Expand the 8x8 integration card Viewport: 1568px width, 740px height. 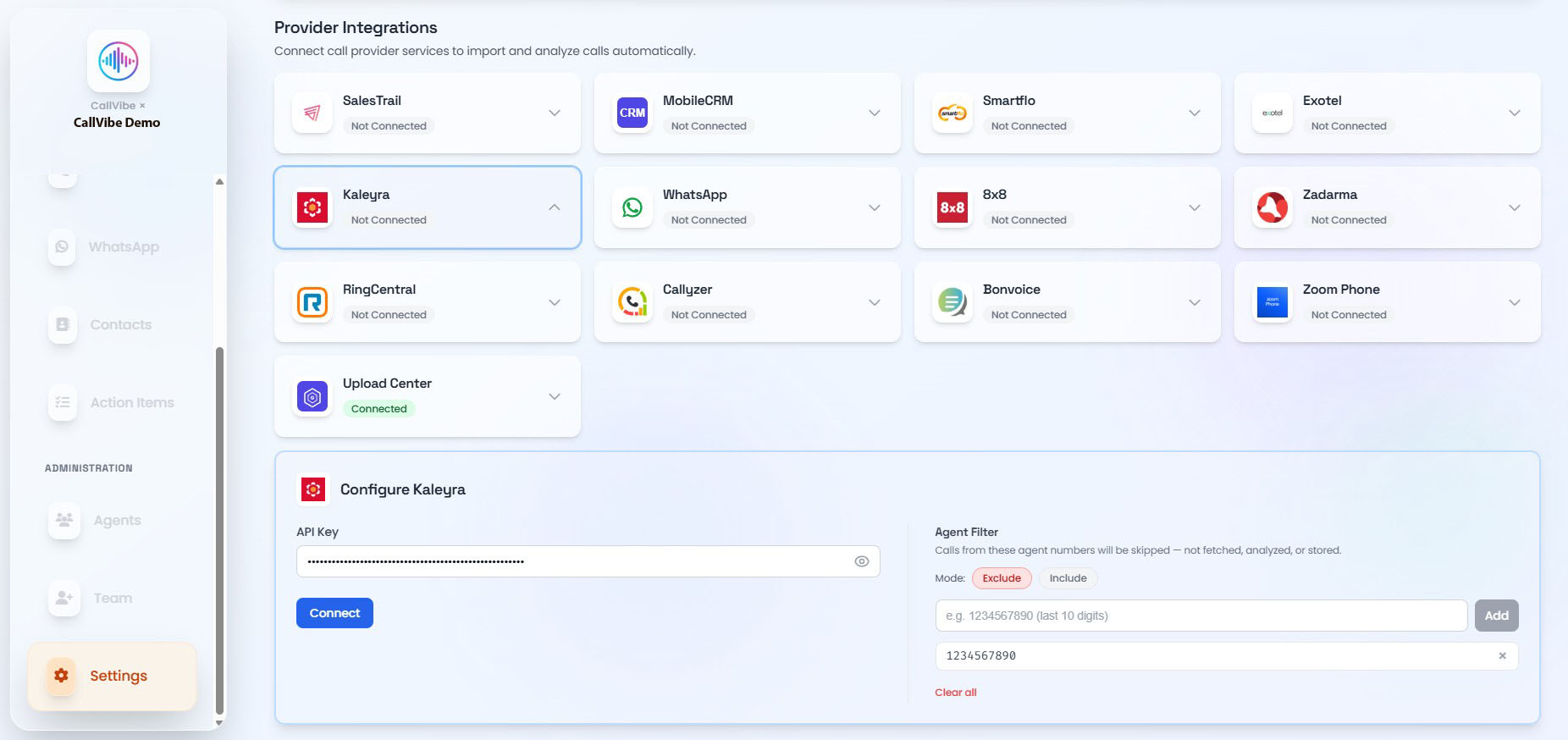click(x=1195, y=207)
